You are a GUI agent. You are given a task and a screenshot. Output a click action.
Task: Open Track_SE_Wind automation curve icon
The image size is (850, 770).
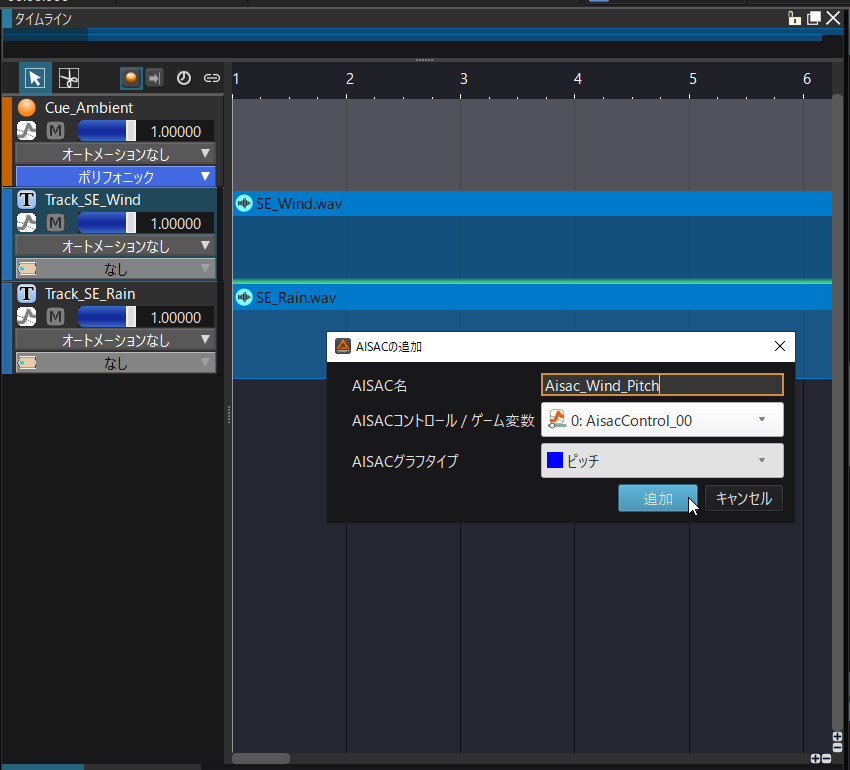27,223
